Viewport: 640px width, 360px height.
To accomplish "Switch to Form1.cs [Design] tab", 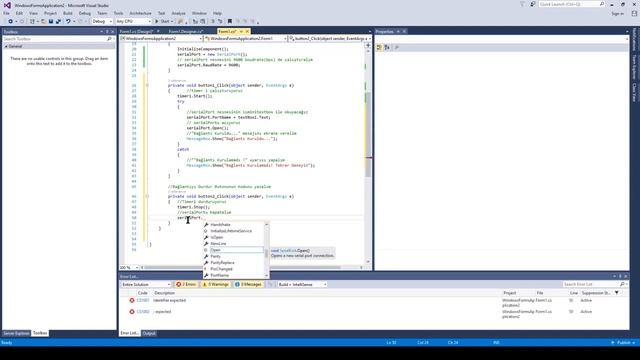I will [x=136, y=31].
